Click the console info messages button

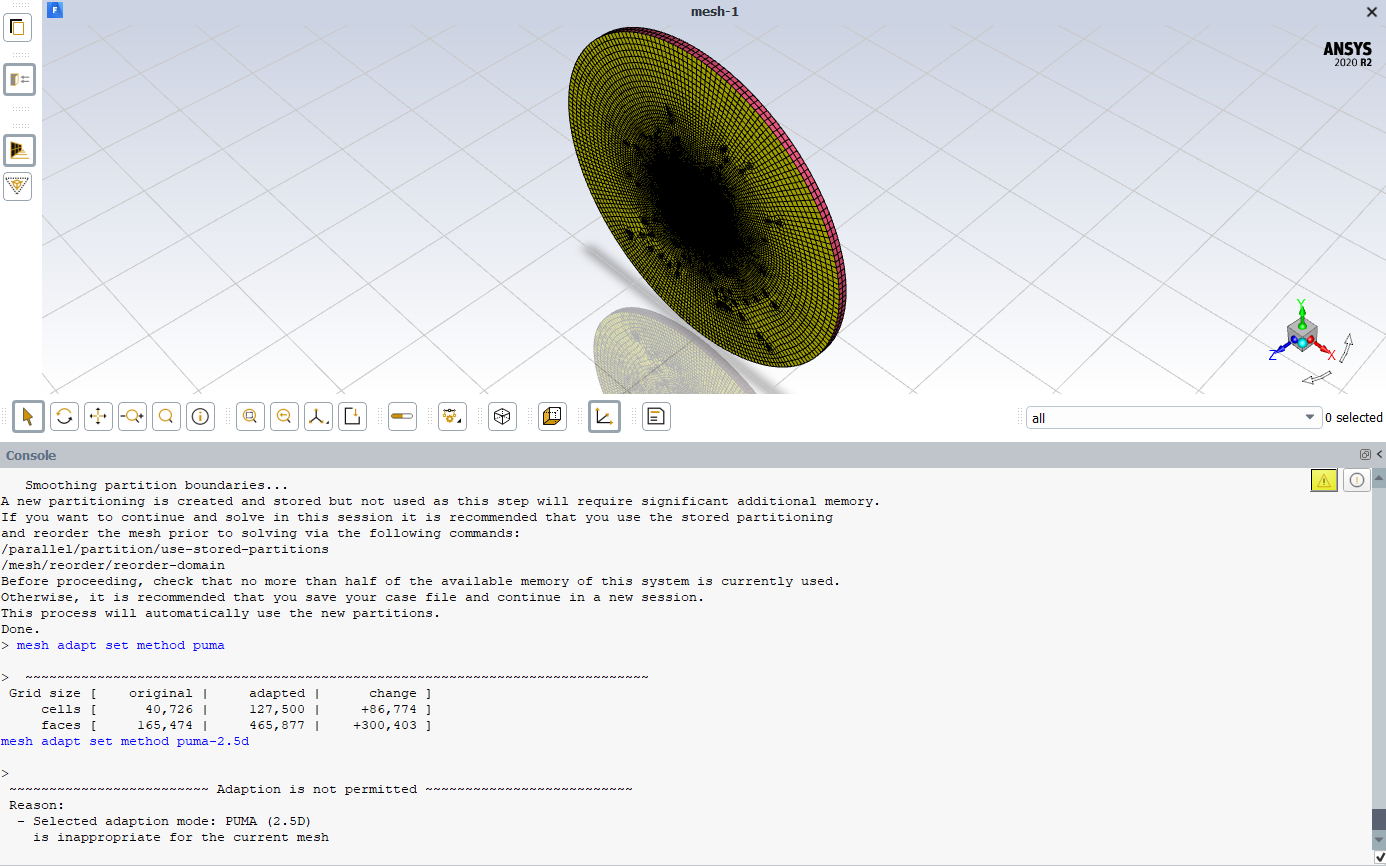point(1356,481)
